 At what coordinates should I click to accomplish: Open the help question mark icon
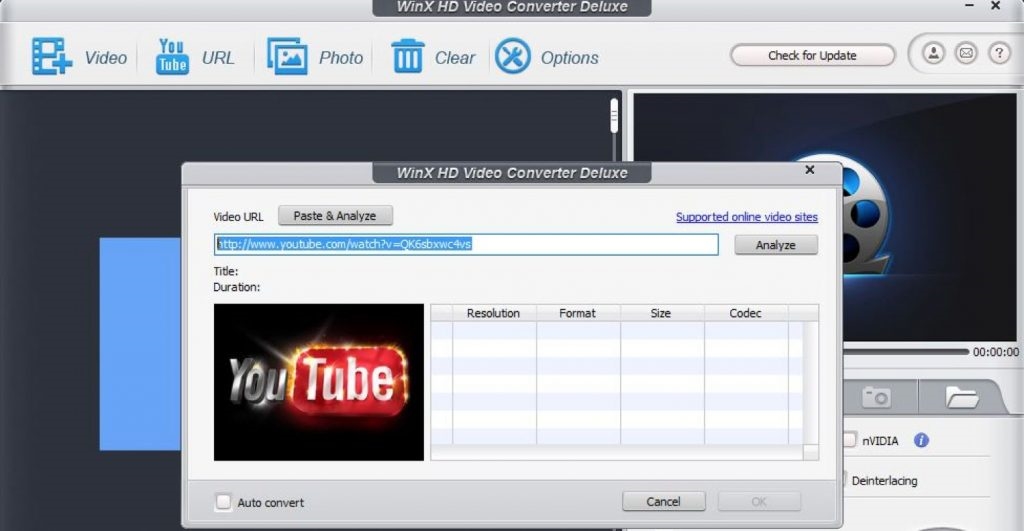(x=999, y=53)
